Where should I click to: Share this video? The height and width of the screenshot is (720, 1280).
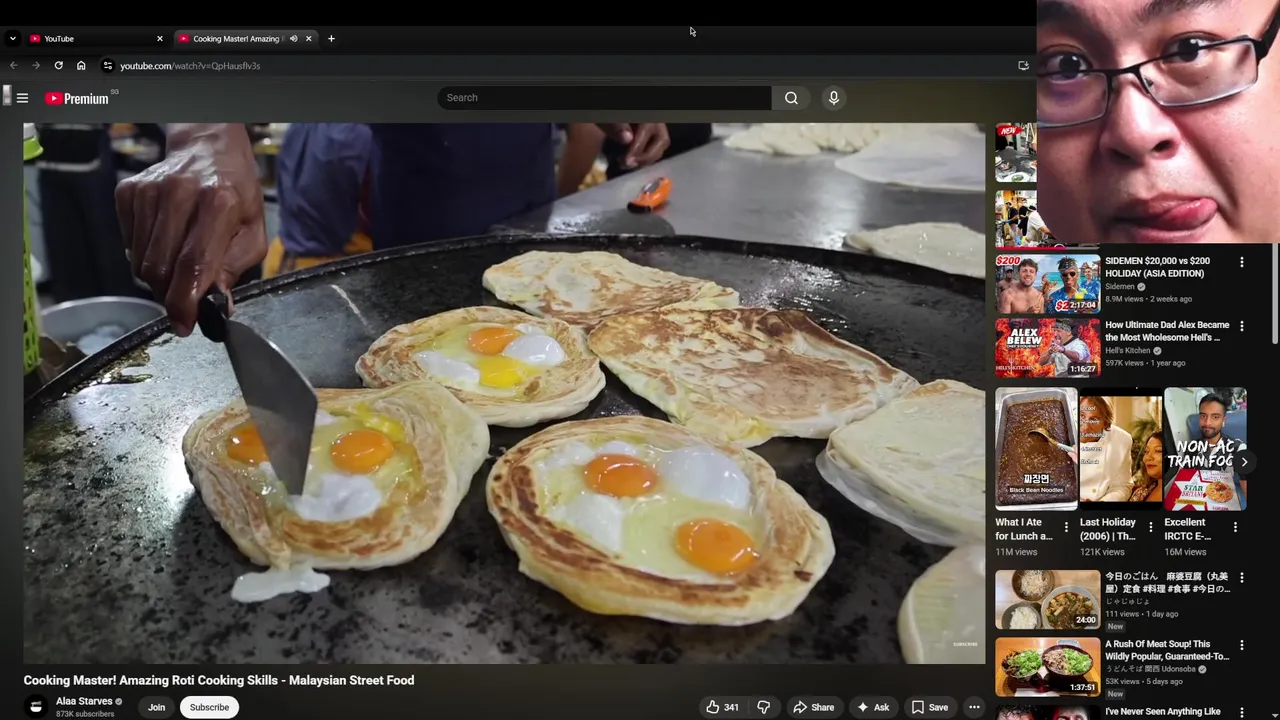813,707
